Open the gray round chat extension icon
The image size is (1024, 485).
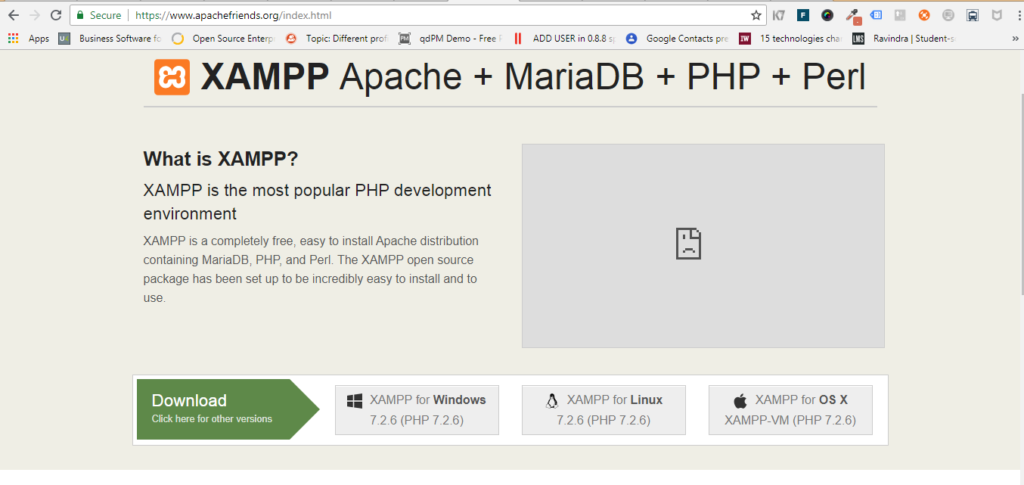[x=948, y=15]
